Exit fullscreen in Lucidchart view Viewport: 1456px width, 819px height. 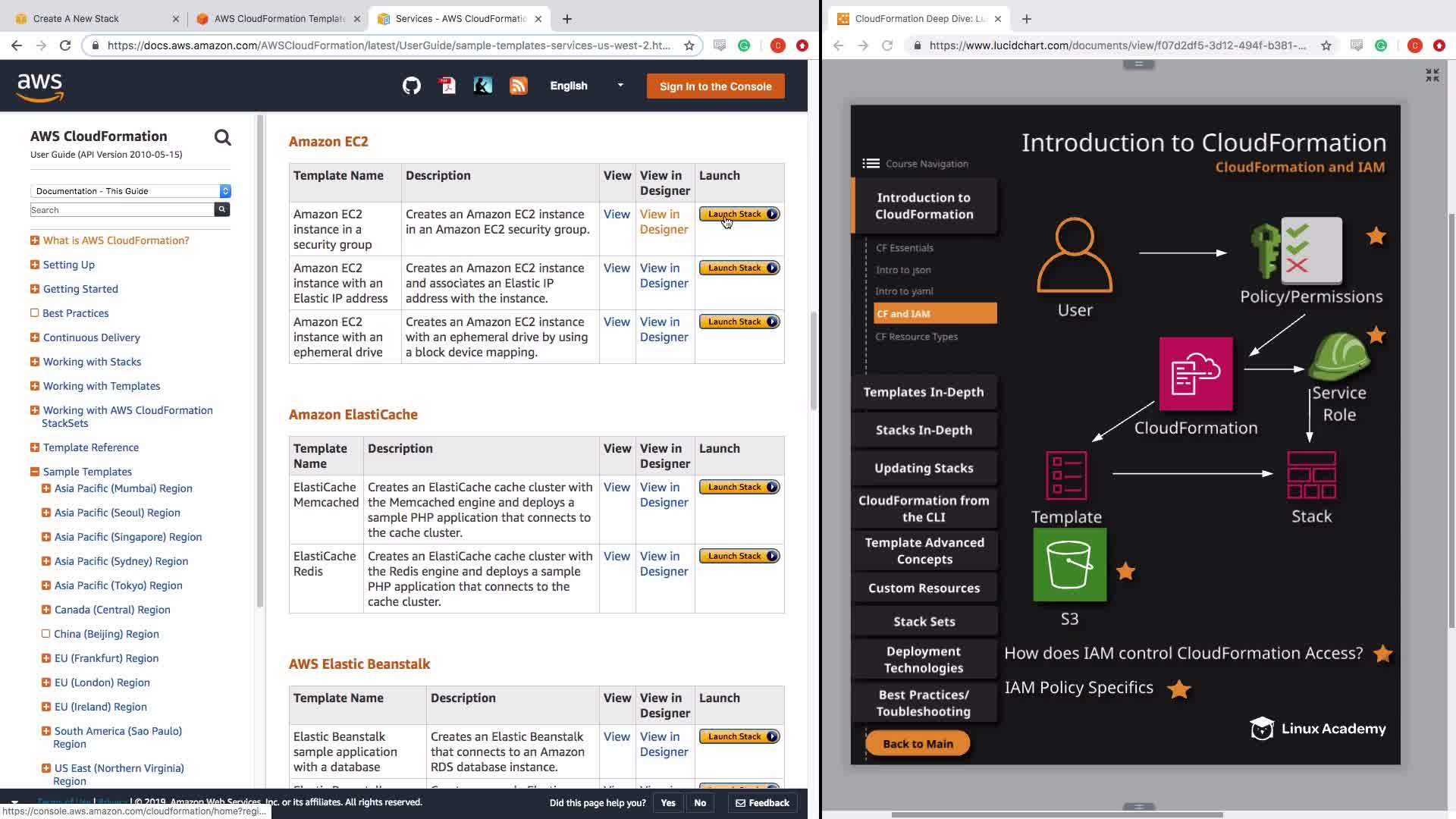[x=1432, y=75]
